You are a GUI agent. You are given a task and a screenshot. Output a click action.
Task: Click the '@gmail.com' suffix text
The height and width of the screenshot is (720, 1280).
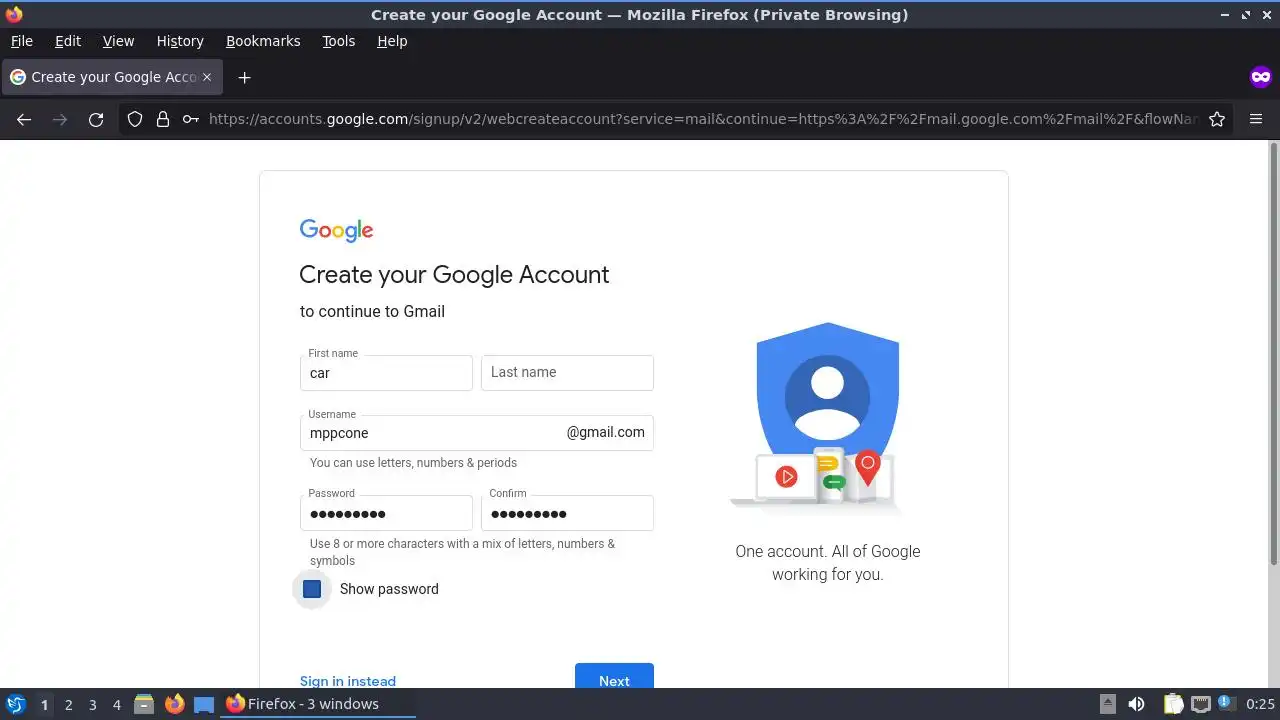pyautogui.click(x=606, y=432)
